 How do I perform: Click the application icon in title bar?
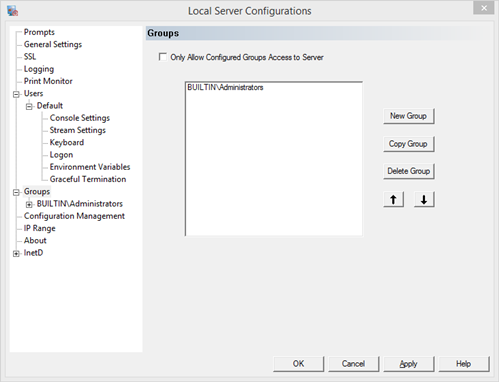click(x=12, y=11)
